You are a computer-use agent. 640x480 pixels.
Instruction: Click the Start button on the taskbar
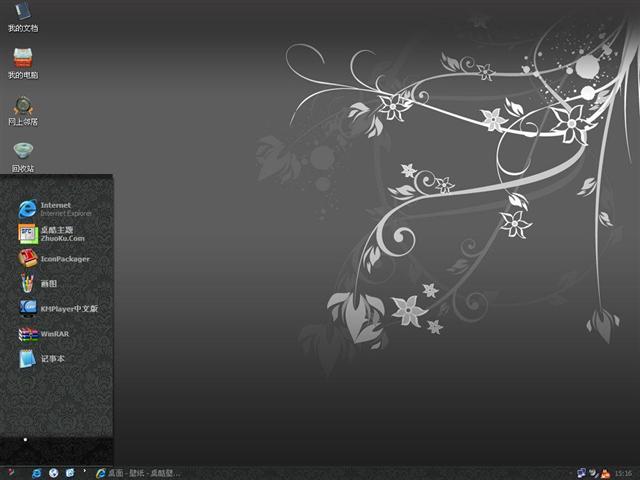[x=10, y=473]
